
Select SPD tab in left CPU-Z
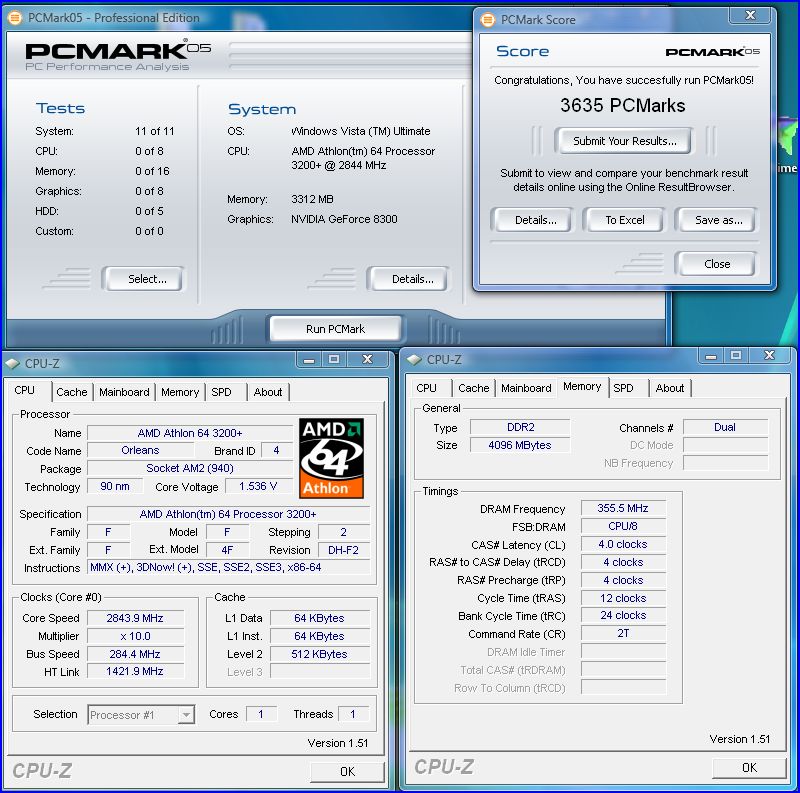[221, 392]
